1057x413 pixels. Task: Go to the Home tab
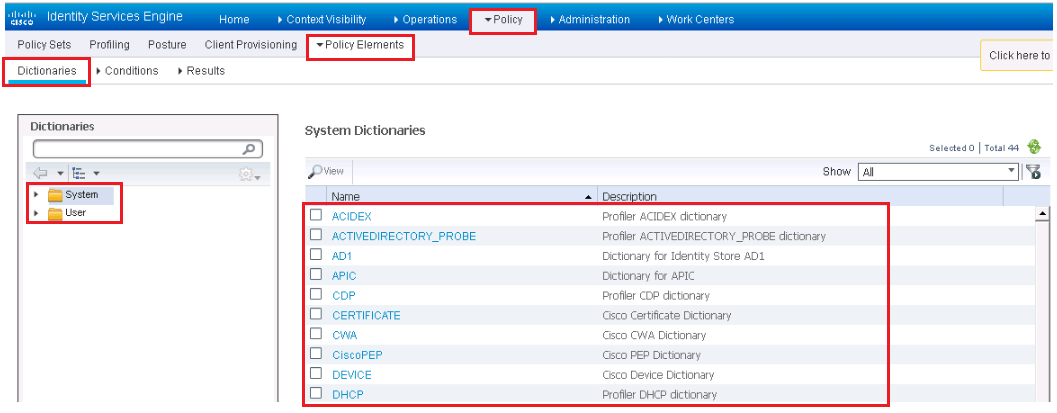click(x=234, y=20)
